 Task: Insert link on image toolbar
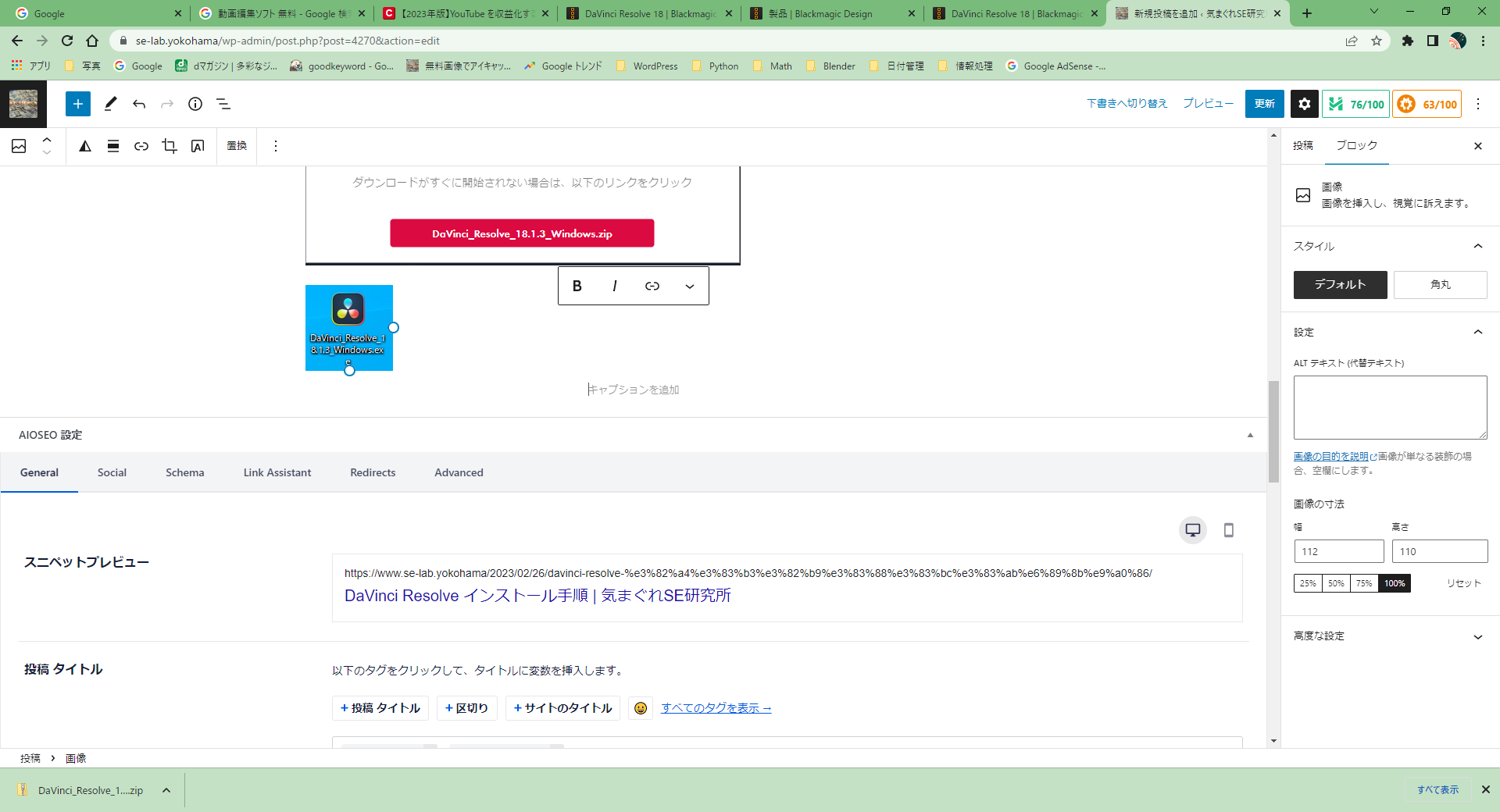pyautogui.click(x=141, y=146)
